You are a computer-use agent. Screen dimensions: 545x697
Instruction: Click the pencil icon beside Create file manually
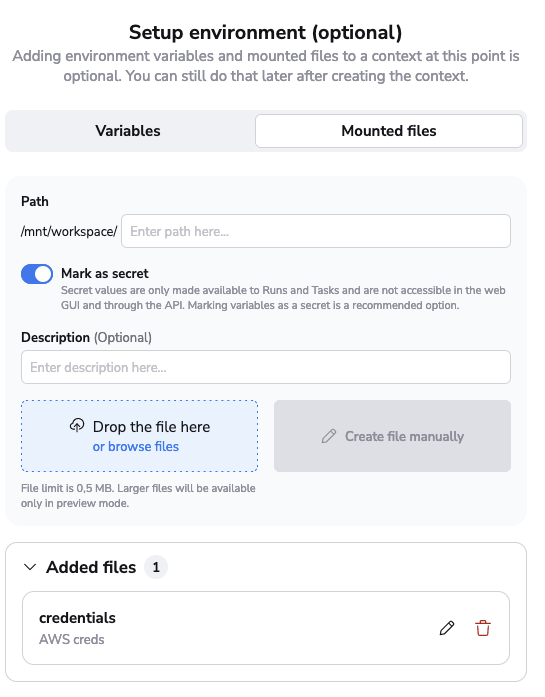329,436
